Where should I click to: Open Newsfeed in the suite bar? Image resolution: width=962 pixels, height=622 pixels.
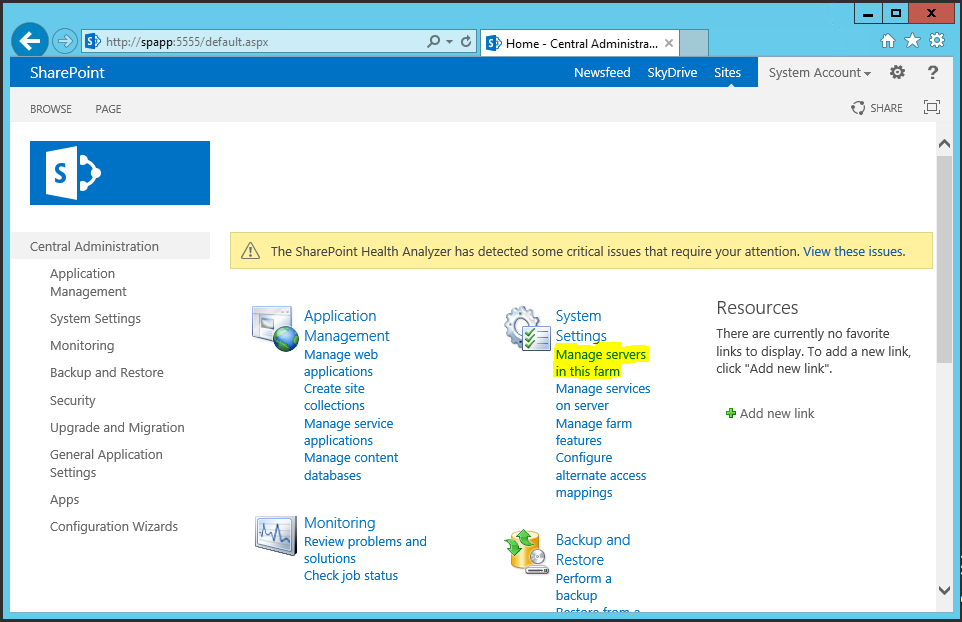[602, 72]
